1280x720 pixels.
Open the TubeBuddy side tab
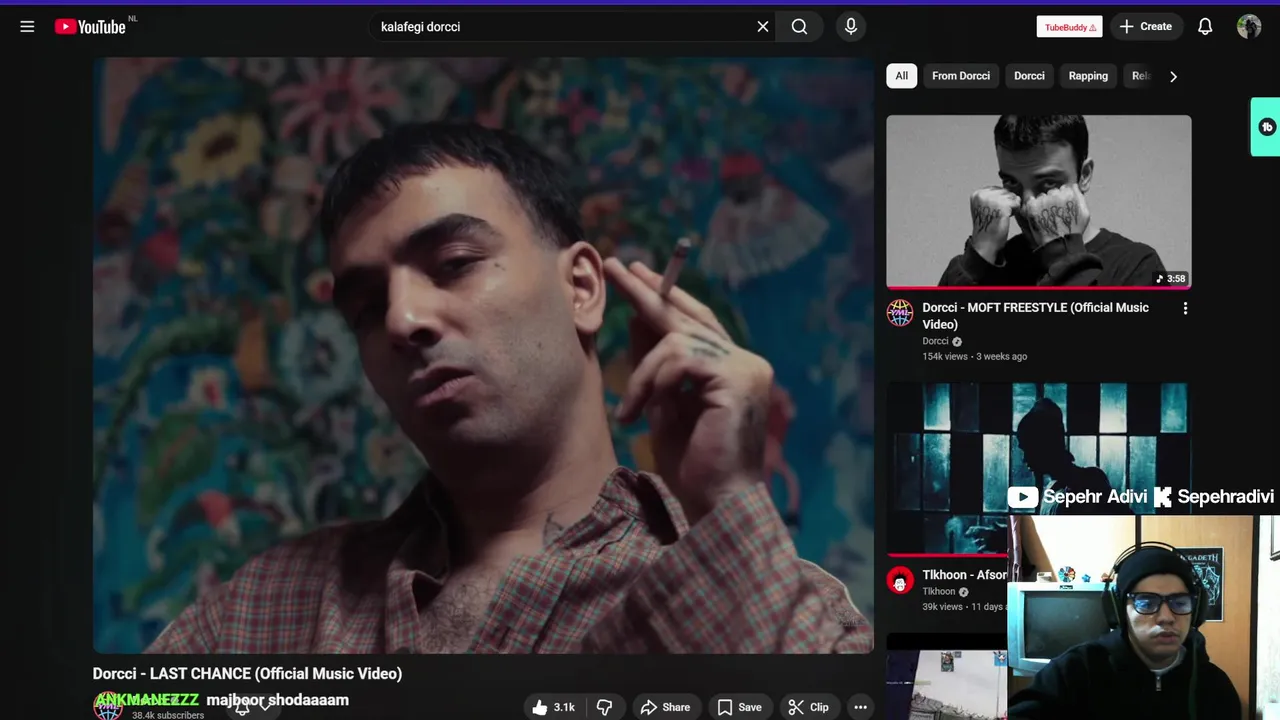point(1266,127)
